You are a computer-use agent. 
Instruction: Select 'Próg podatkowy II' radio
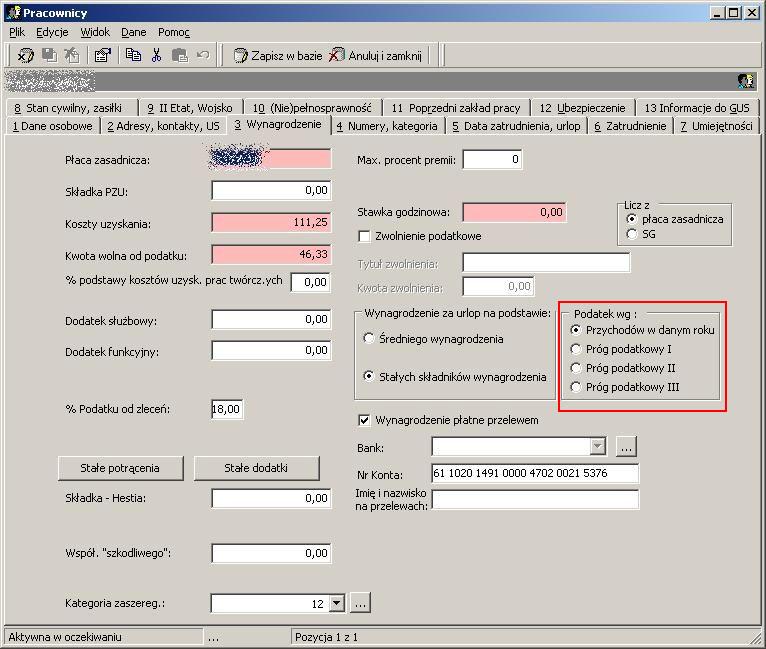[575, 368]
